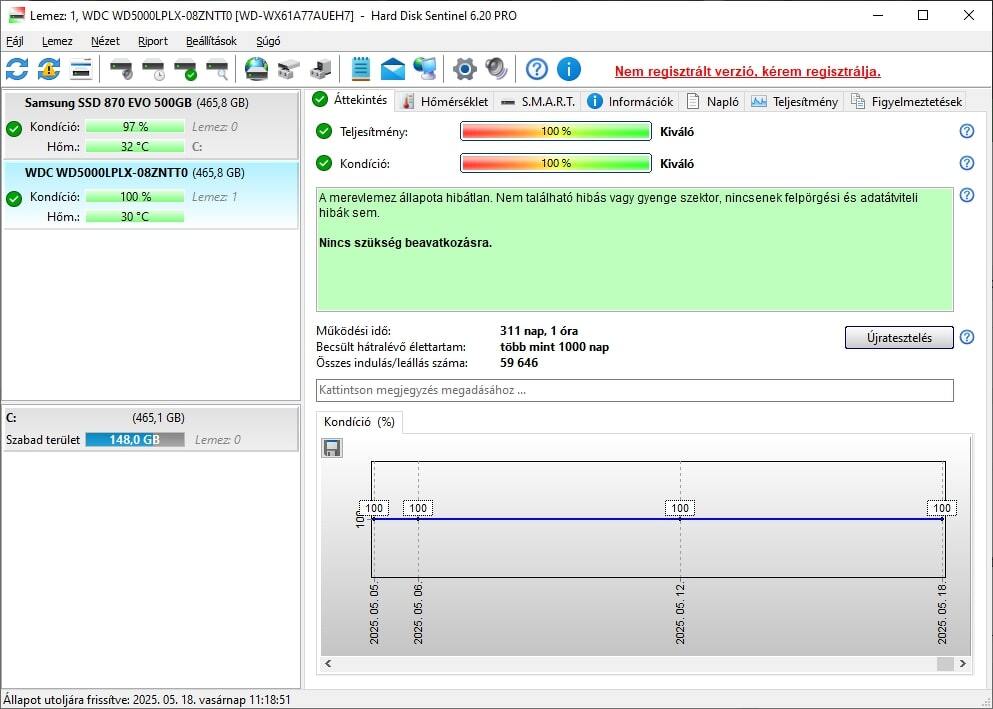The height and width of the screenshot is (709, 993).
Task: Click the refresh icon with warning triangle
Action: 49,69
